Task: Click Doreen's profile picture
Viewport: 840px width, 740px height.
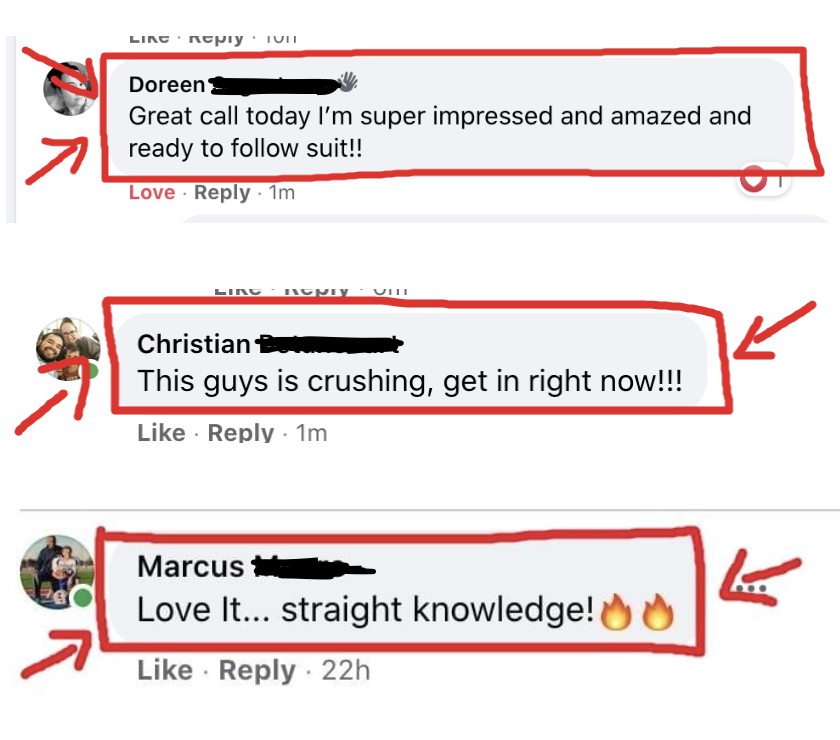Action: [x=70, y=88]
